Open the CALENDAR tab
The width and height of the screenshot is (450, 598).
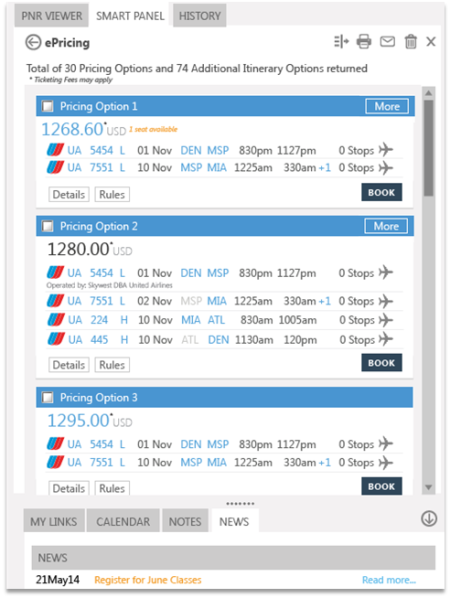(123, 521)
